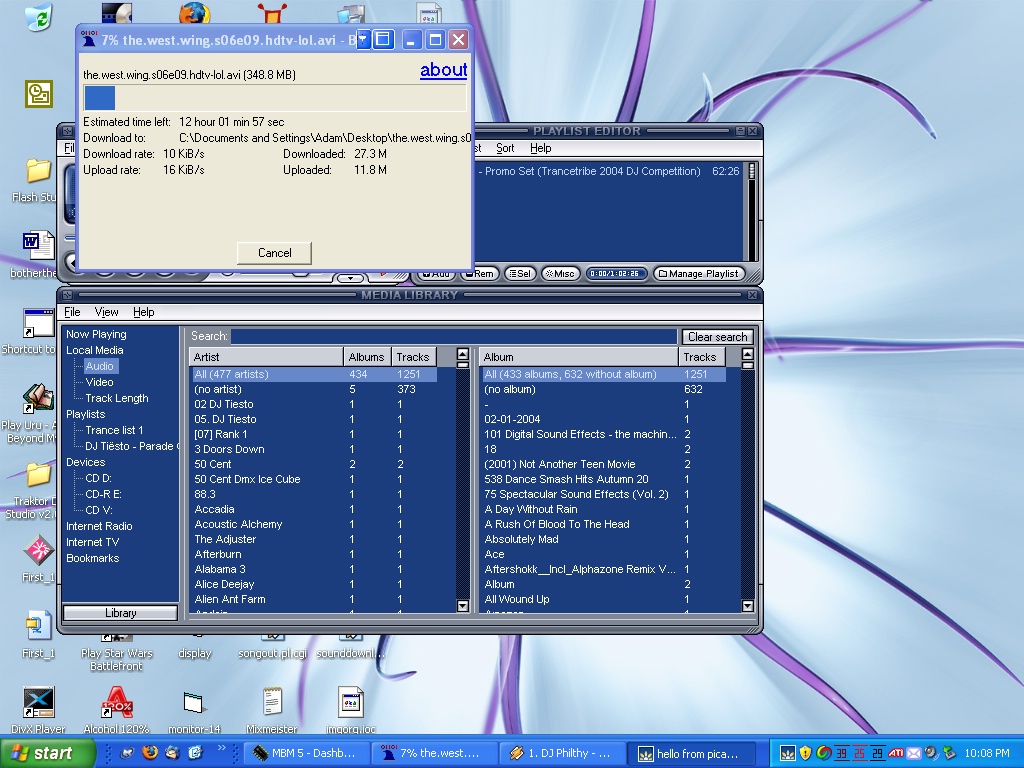Launch the Play Uru desktop shortcut

click(x=39, y=398)
